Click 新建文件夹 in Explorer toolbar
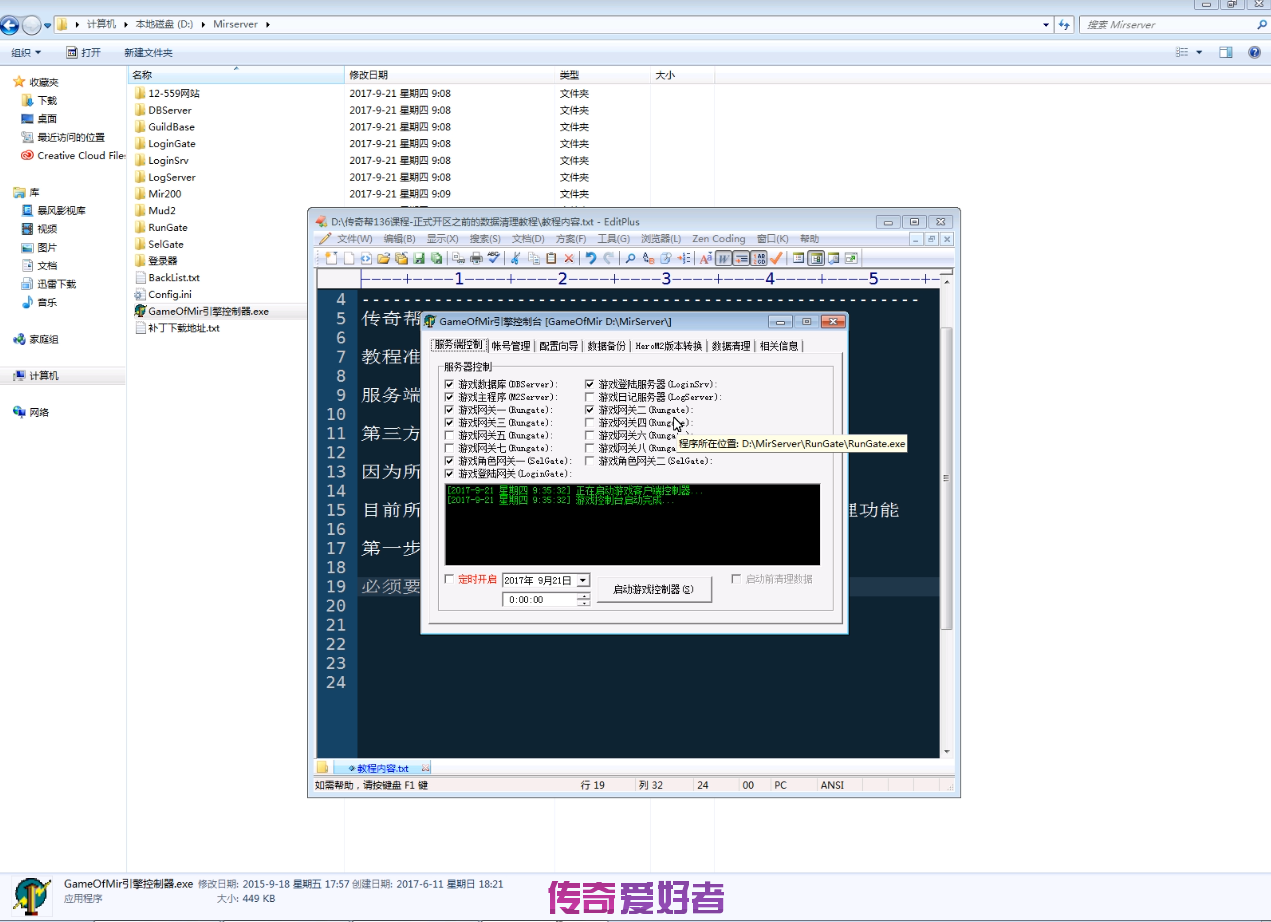 [x=148, y=52]
